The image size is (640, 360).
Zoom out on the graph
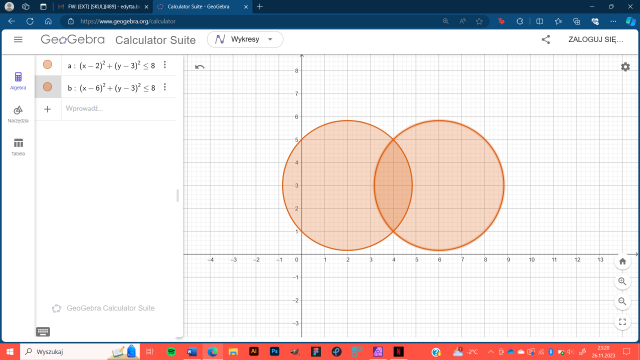pyautogui.click(x=622, y=301)
